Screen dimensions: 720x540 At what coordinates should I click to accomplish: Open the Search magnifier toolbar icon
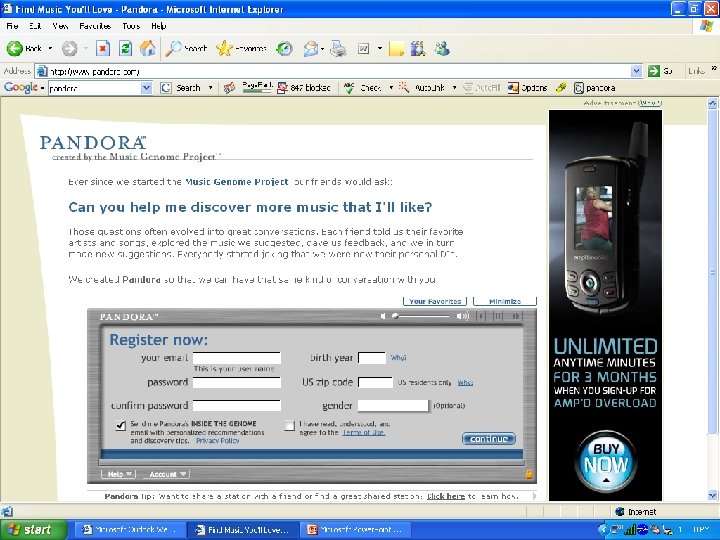point(173,48)
